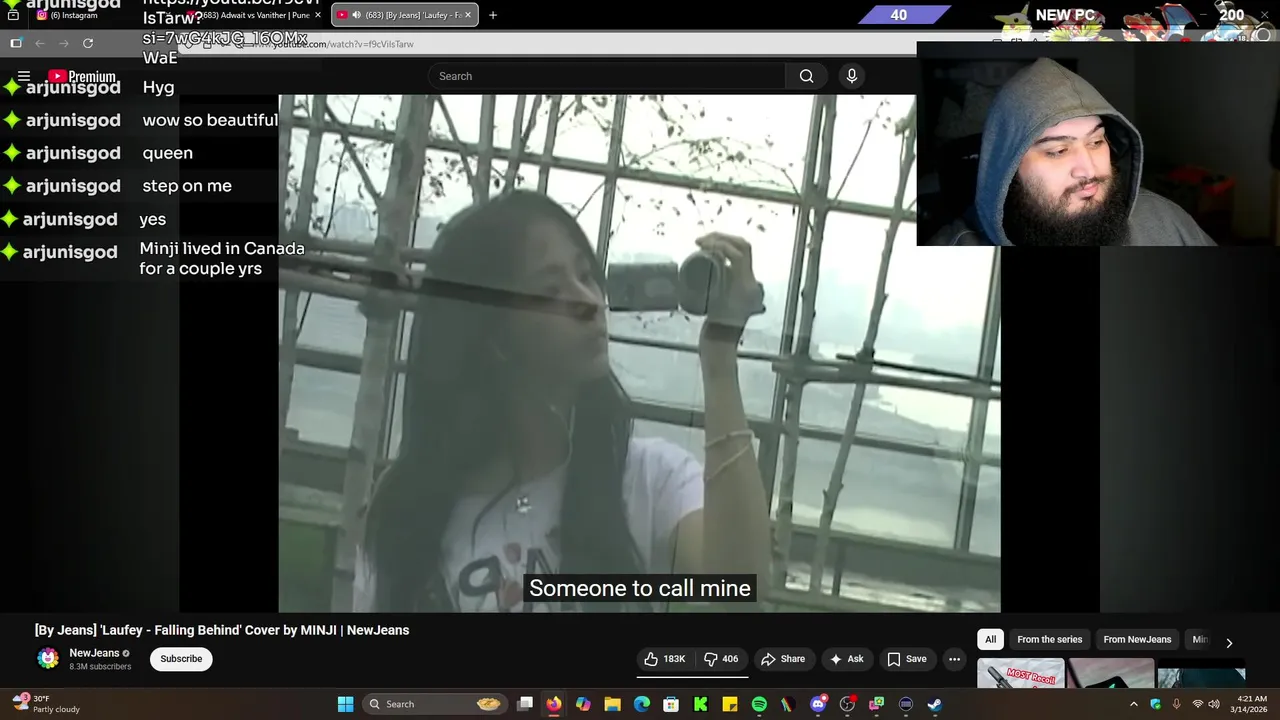Click the Windows taskbar Search box
The height and width of the screenshot is (720, 1280).
coord(435,704)
